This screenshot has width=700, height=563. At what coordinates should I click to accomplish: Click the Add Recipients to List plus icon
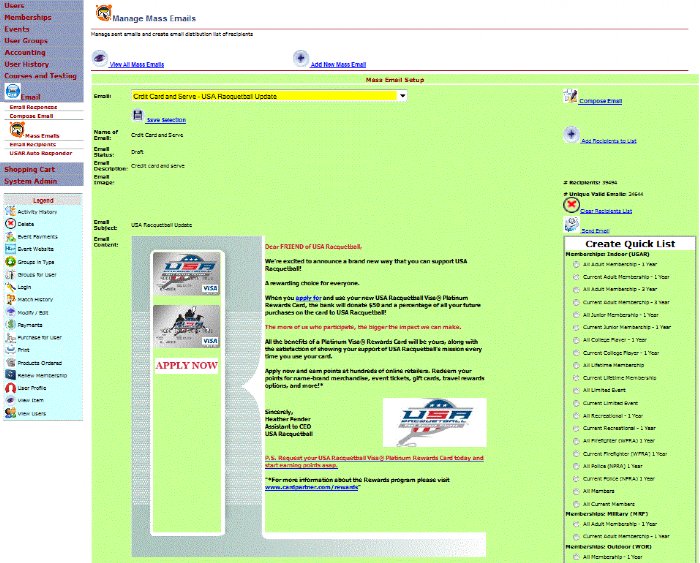click(571, 134)
